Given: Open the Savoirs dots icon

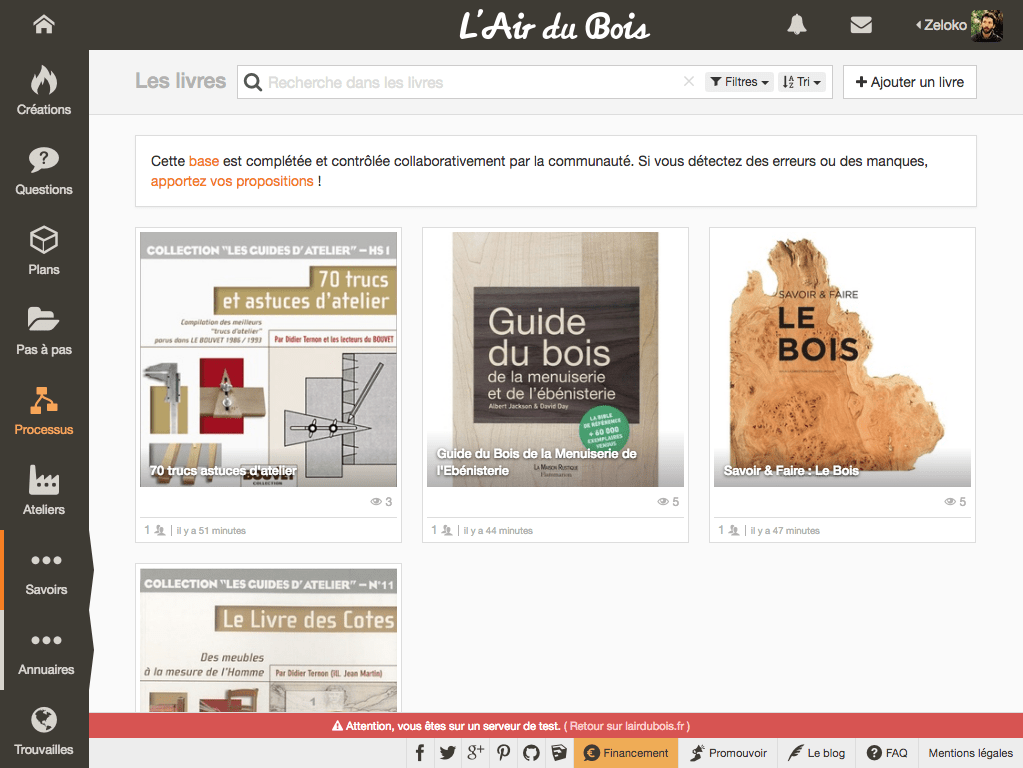Looking at the screenshot, I should pyautogui.click(x=46, y=560).
